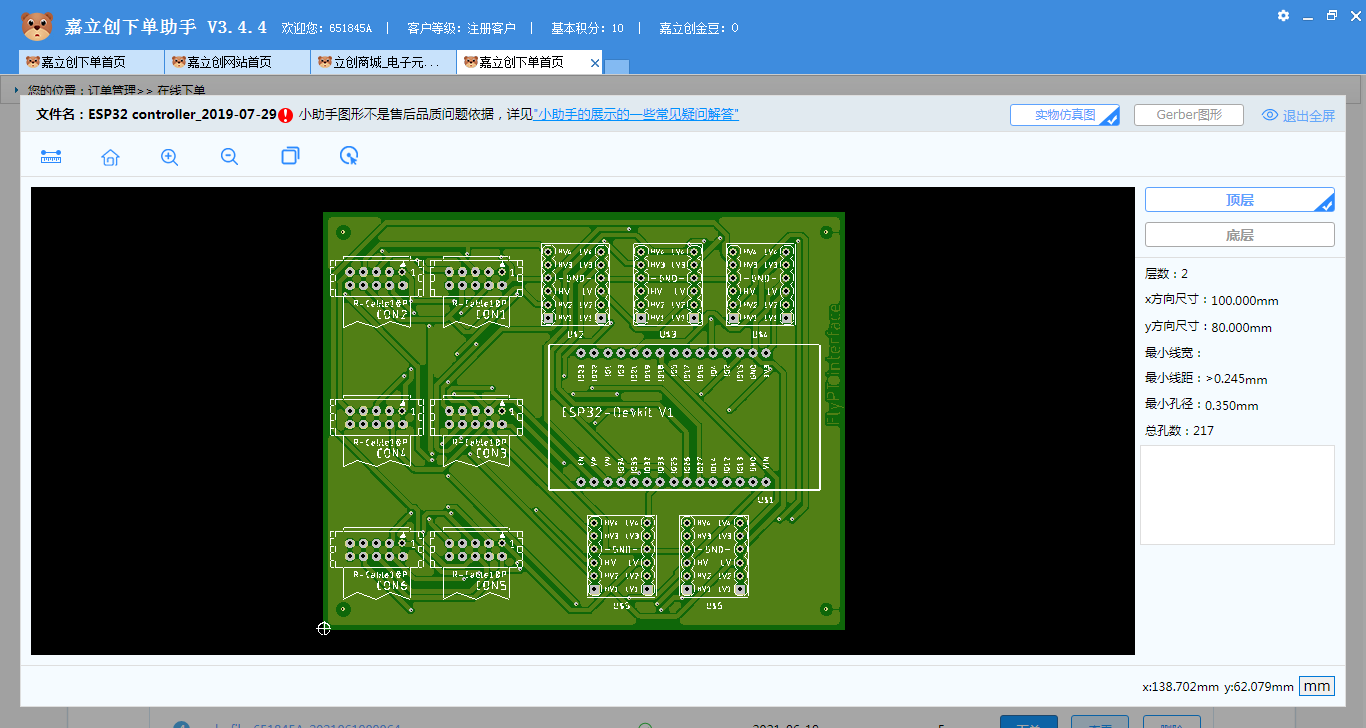Click the 最小线距 >0.245mm value
Screen dimensions: 1366x728
coord(1236,379)
